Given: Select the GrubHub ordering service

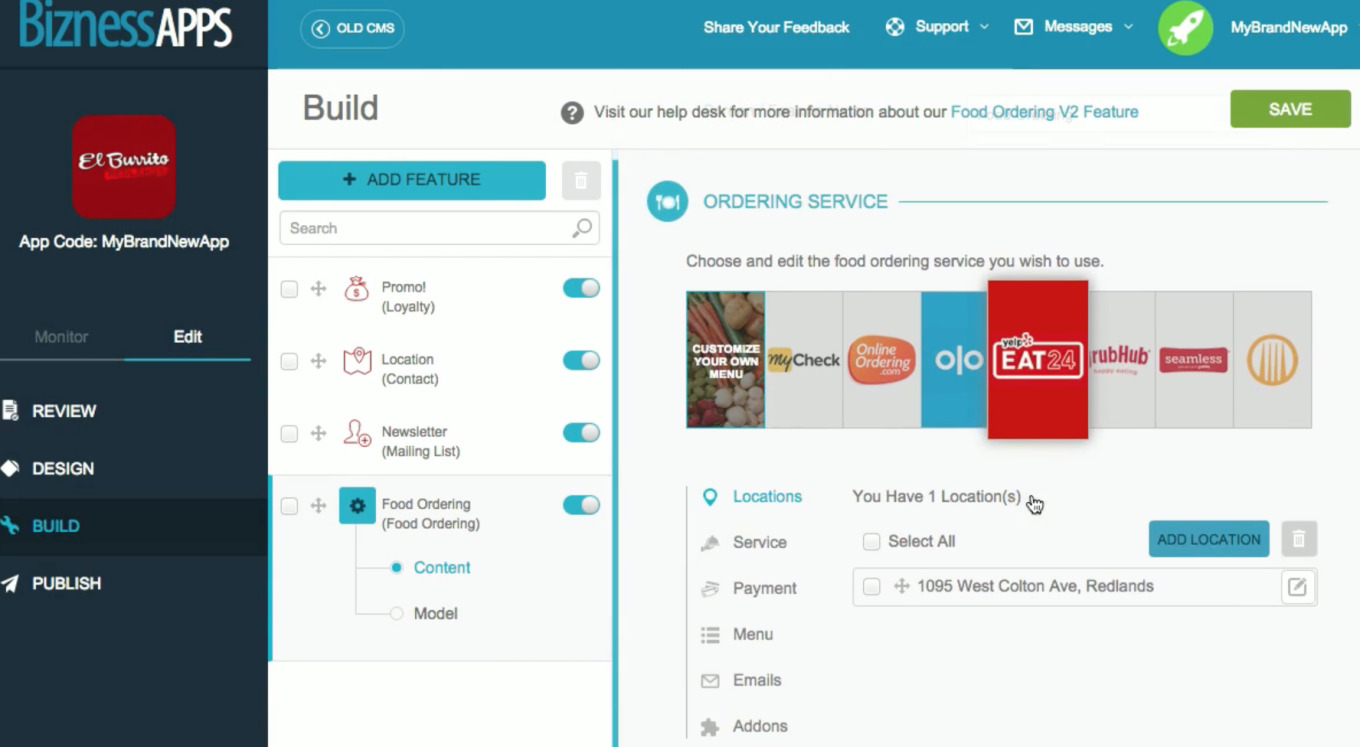Looking at the screenshot, I should (x=1121, y=360).
